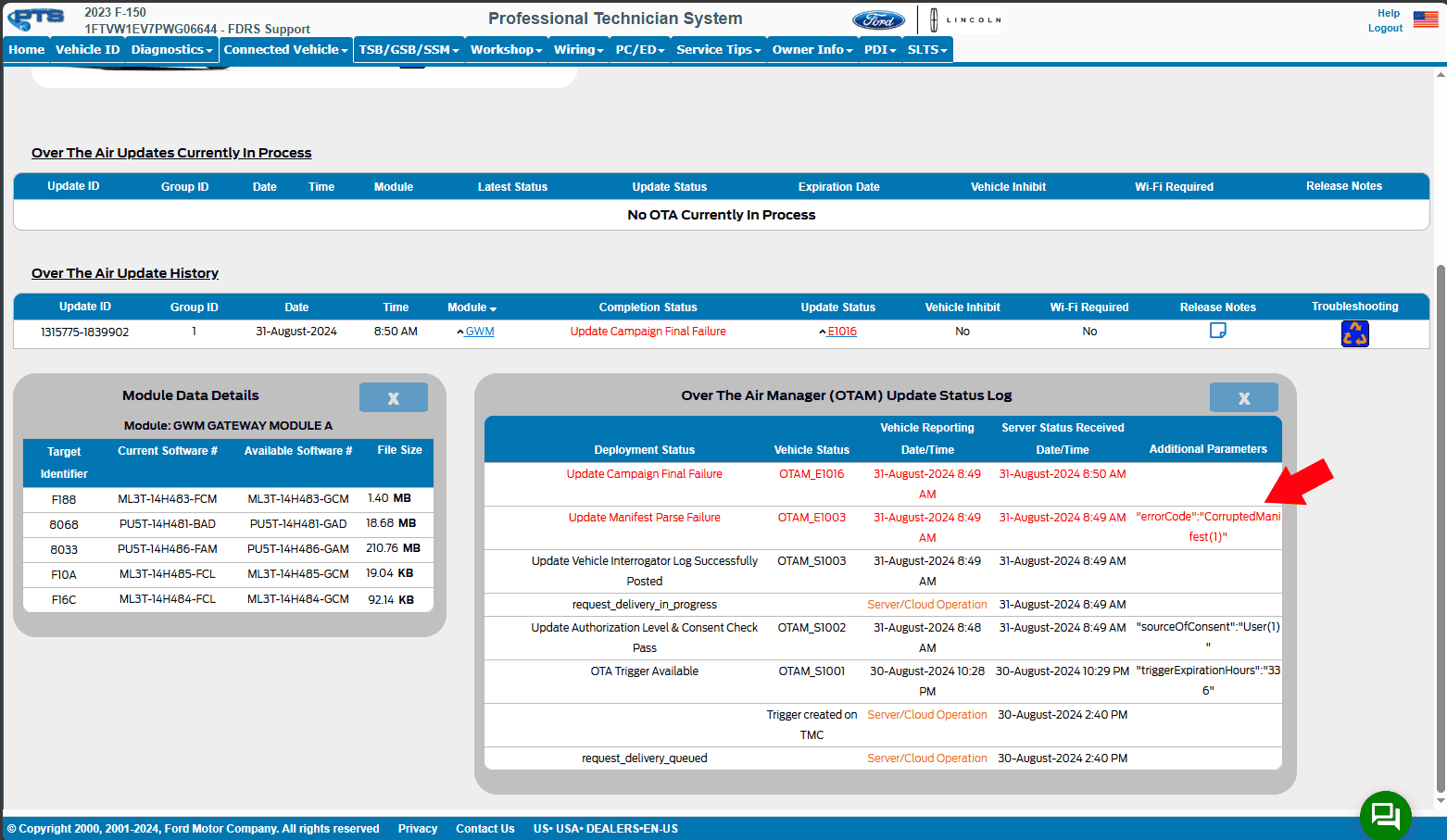Open the Wiring menu
The width and height of the screenshot is (1447, 840).
[x=578, y=50]
